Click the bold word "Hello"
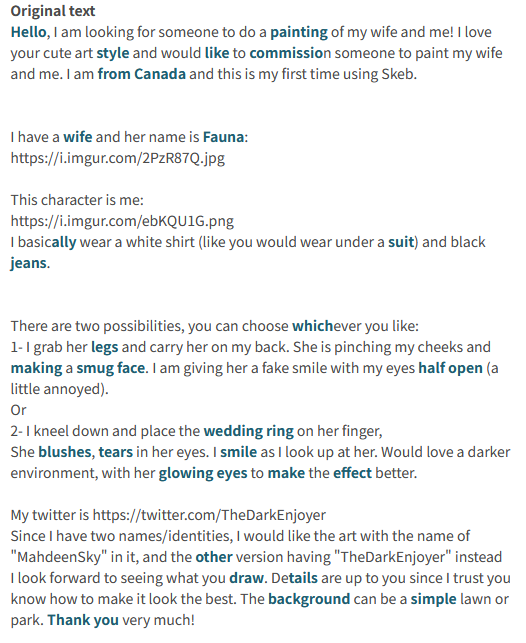 click(x=28, y=32)
